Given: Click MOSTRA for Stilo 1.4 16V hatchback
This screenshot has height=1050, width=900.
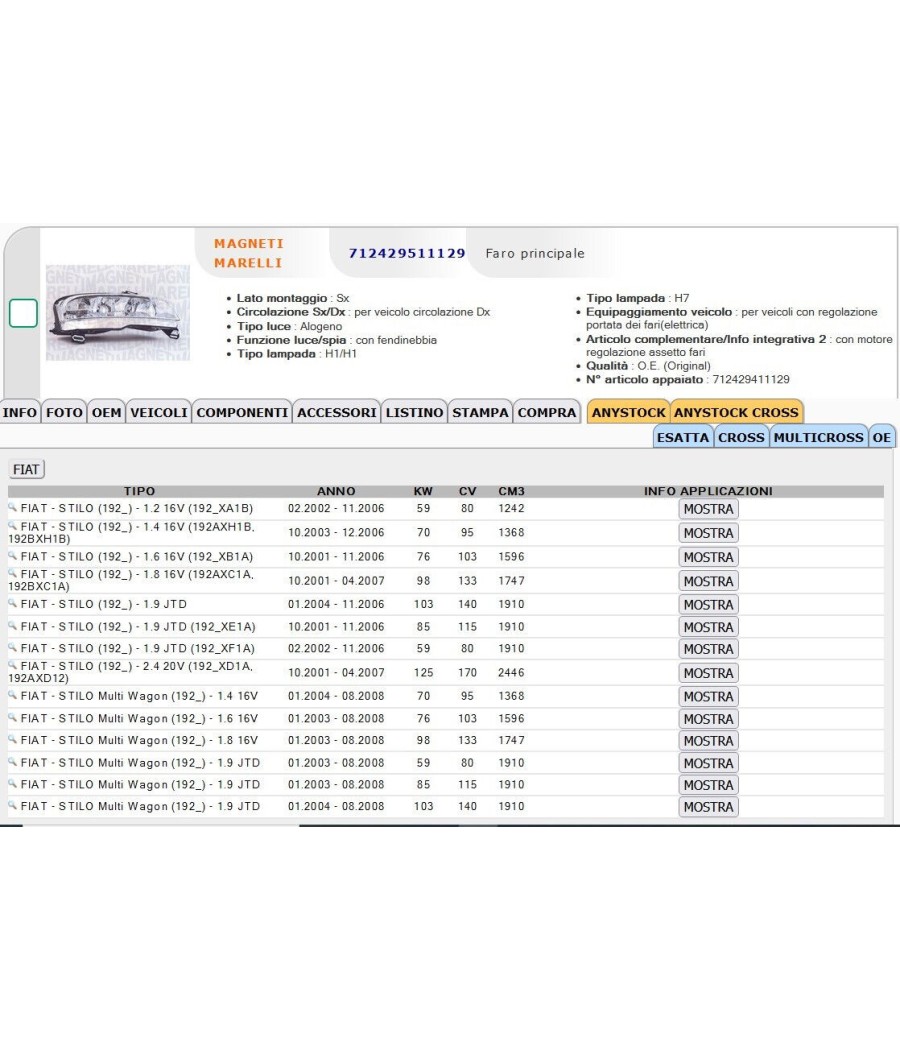Looking at the screenshot, I should click(x=708, y=533).
